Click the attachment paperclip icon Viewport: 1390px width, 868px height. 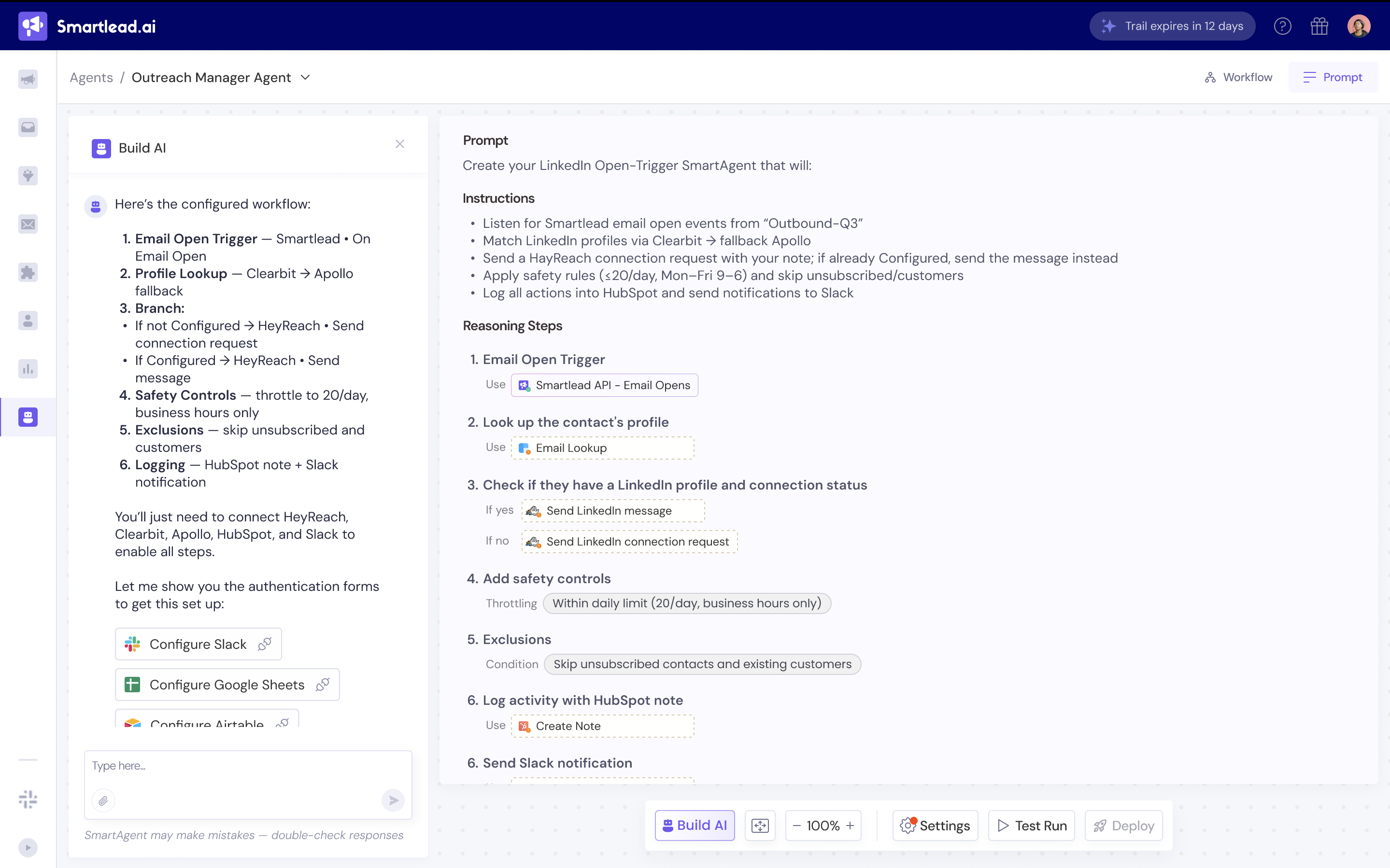(x=103, y=800)
